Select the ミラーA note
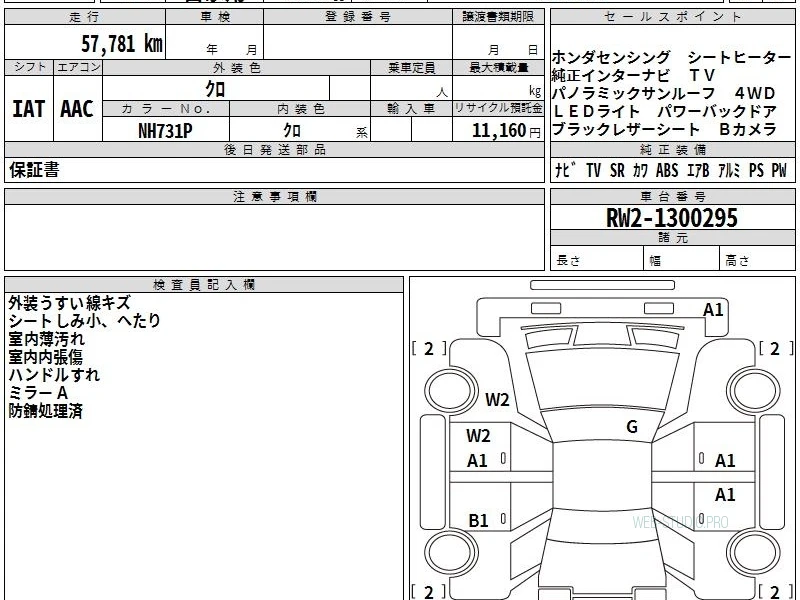 click(38, 392)
